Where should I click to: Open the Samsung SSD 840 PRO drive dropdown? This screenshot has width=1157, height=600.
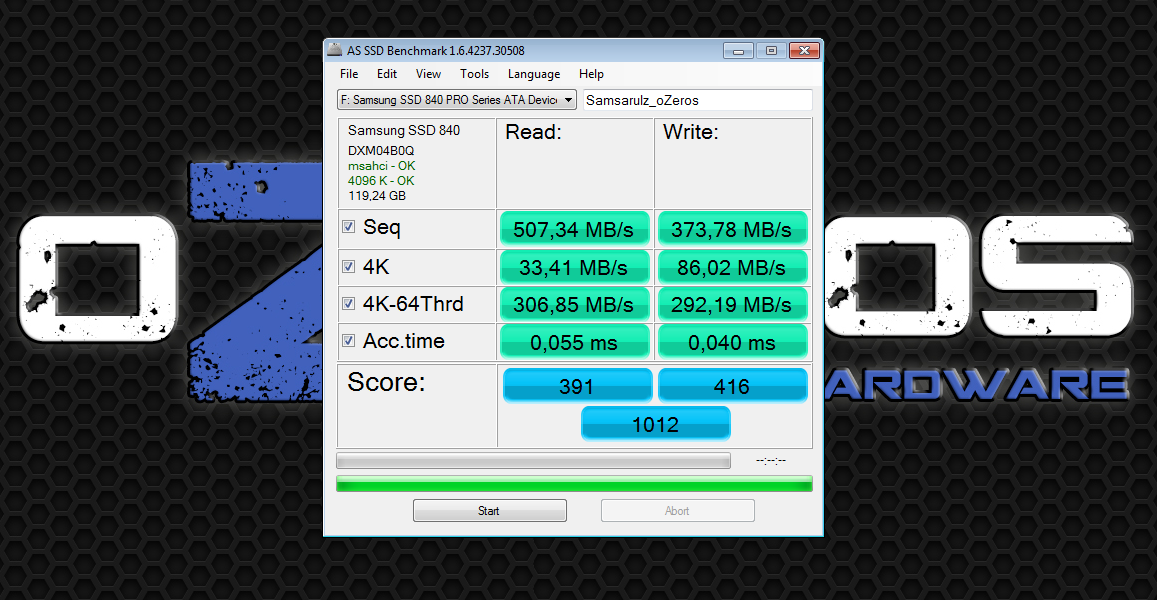click(x=457, y=100)
